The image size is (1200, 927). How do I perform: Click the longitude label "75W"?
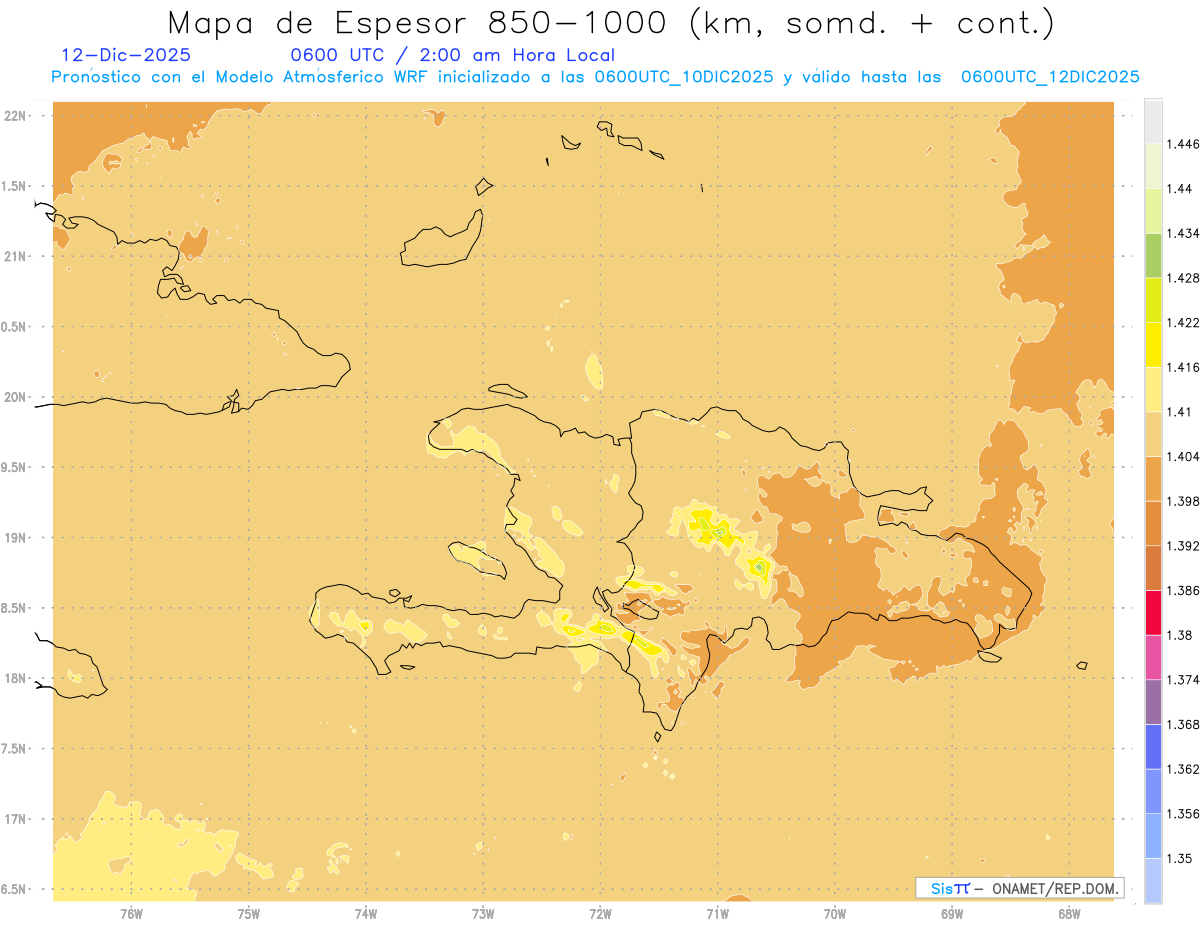pos(248,914)
